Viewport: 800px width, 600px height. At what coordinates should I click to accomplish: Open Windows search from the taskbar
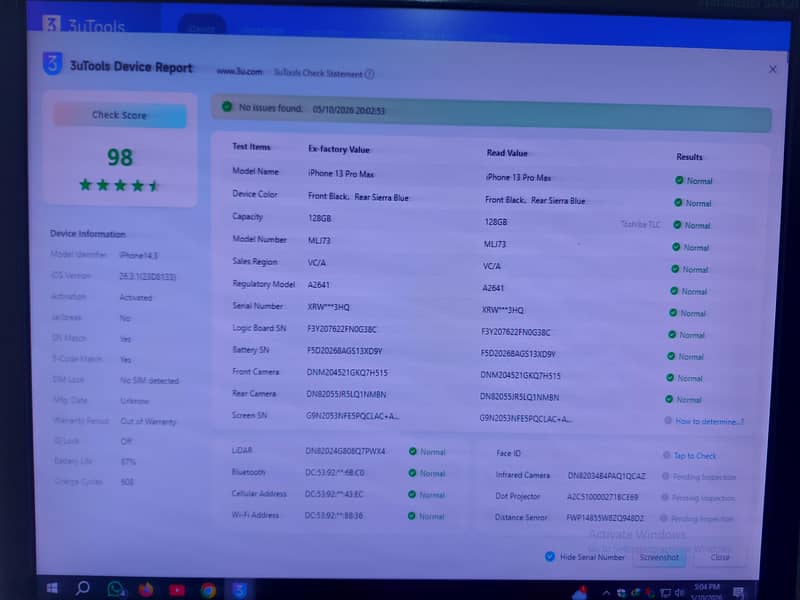[83, 588]
